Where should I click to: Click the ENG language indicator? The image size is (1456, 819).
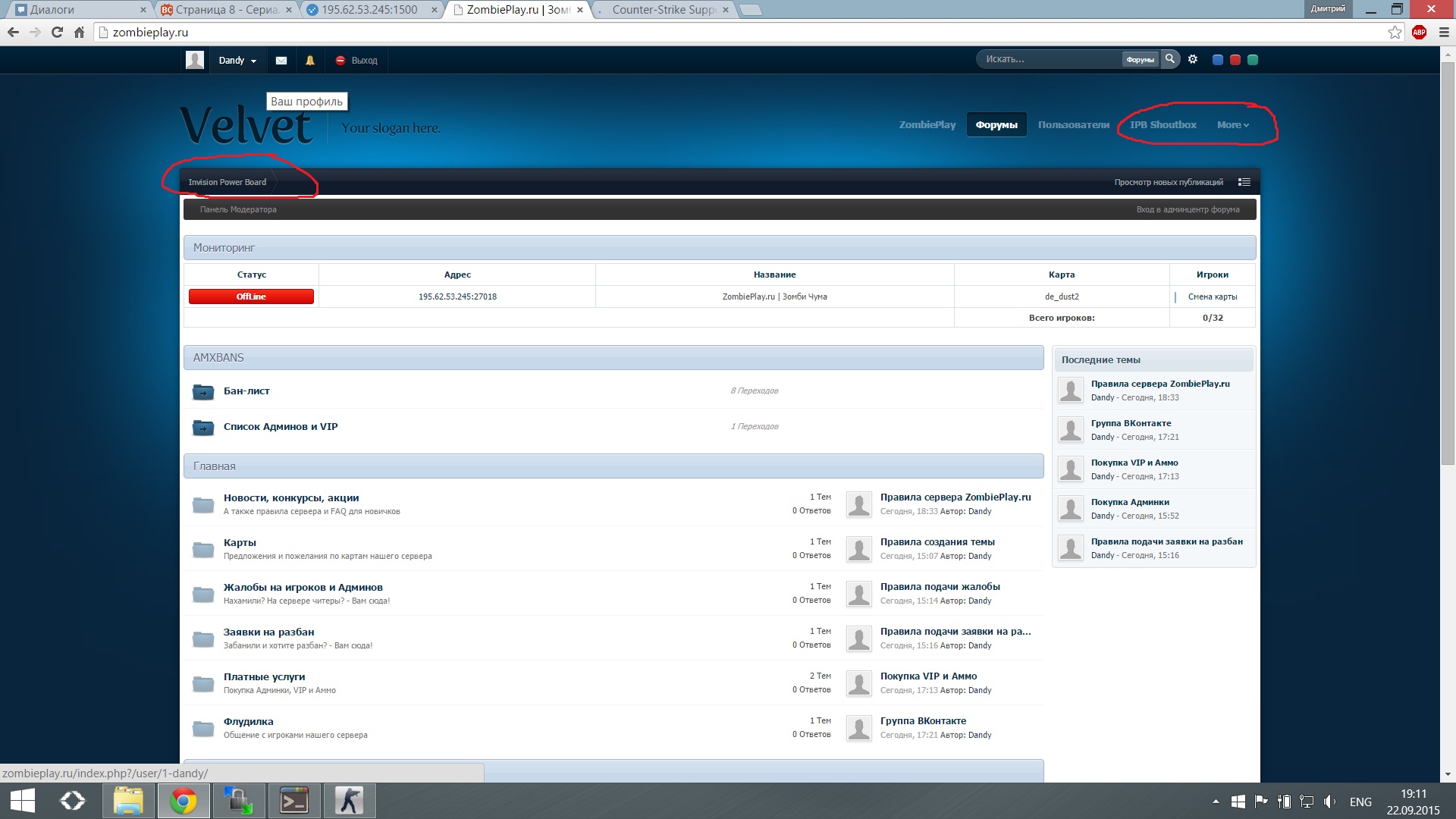[1360, 802]
